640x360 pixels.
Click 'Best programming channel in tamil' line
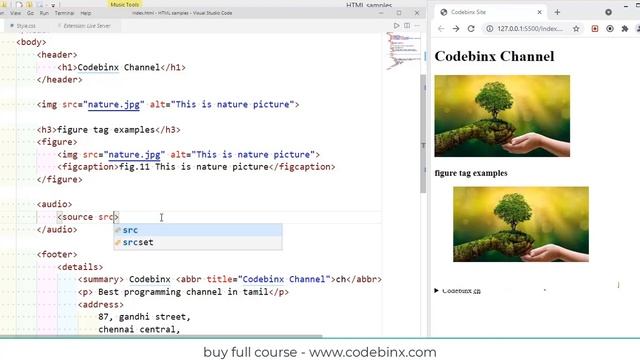point(183,292)
